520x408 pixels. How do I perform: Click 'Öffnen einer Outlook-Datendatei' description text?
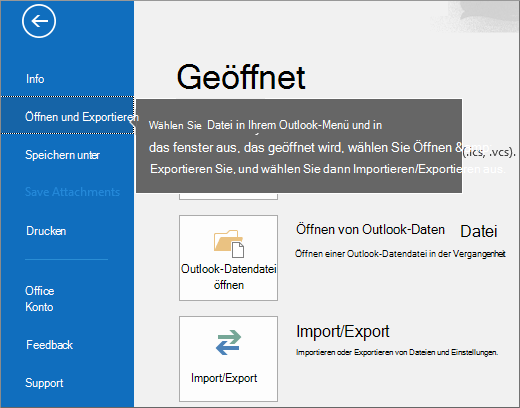[400, 254]
